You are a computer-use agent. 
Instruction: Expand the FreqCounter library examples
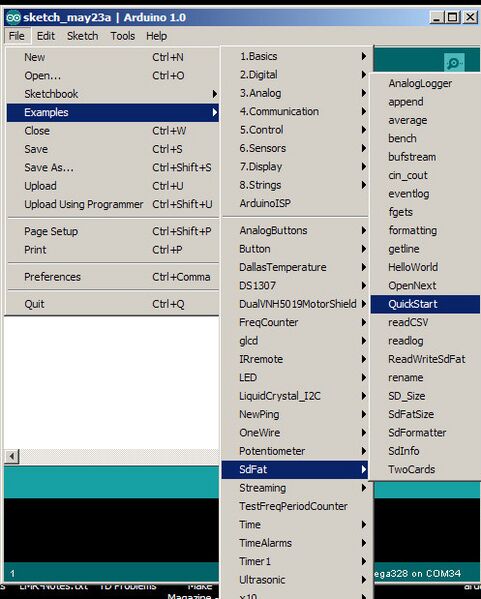[x=295, y=322]
